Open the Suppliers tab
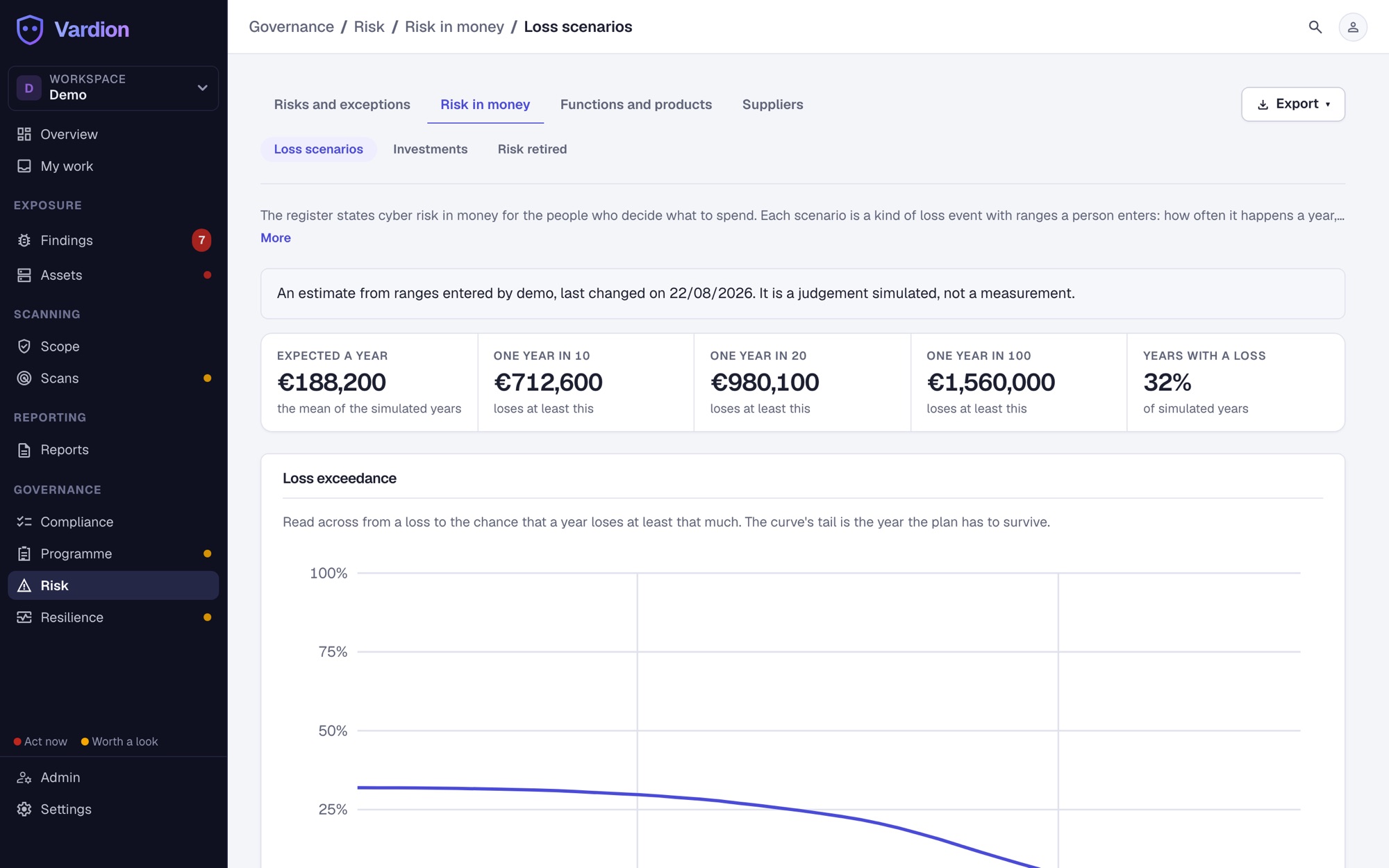Viewport: 1389px width, 868px height. pyautogui.click(x=772, y=105)
